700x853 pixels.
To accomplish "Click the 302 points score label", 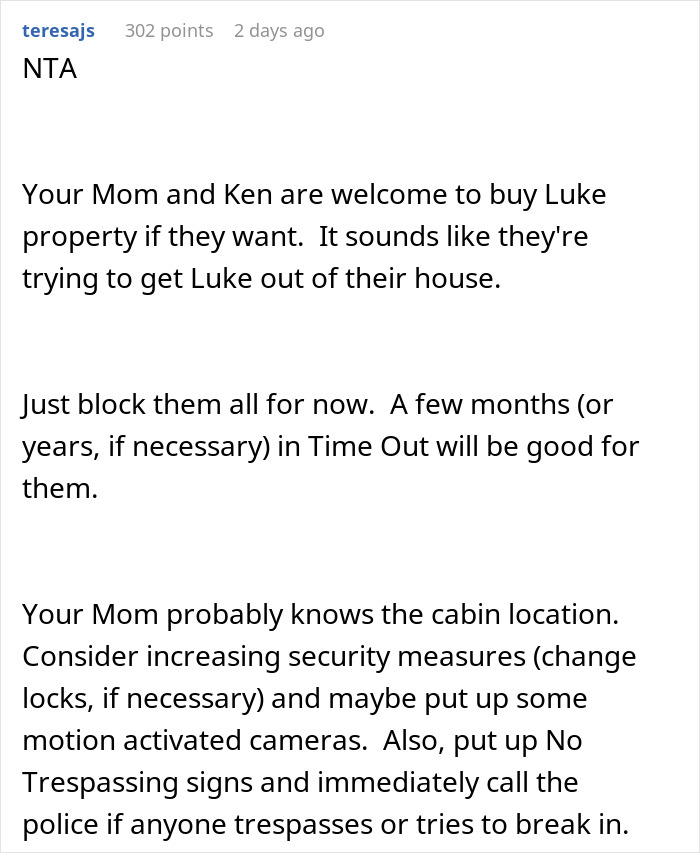I will pos(169,30).
